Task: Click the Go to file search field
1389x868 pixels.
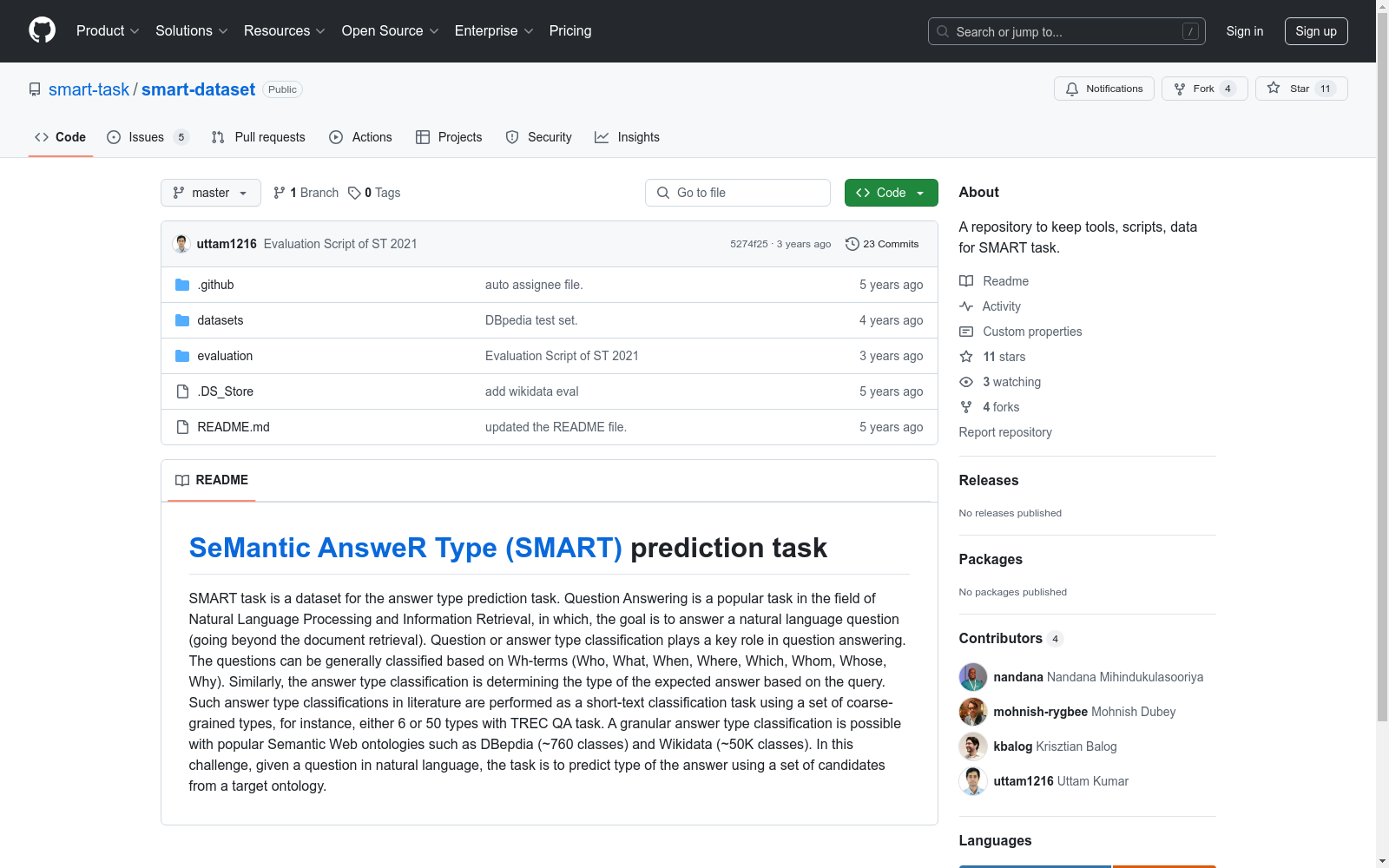Action: coord(738,193)
